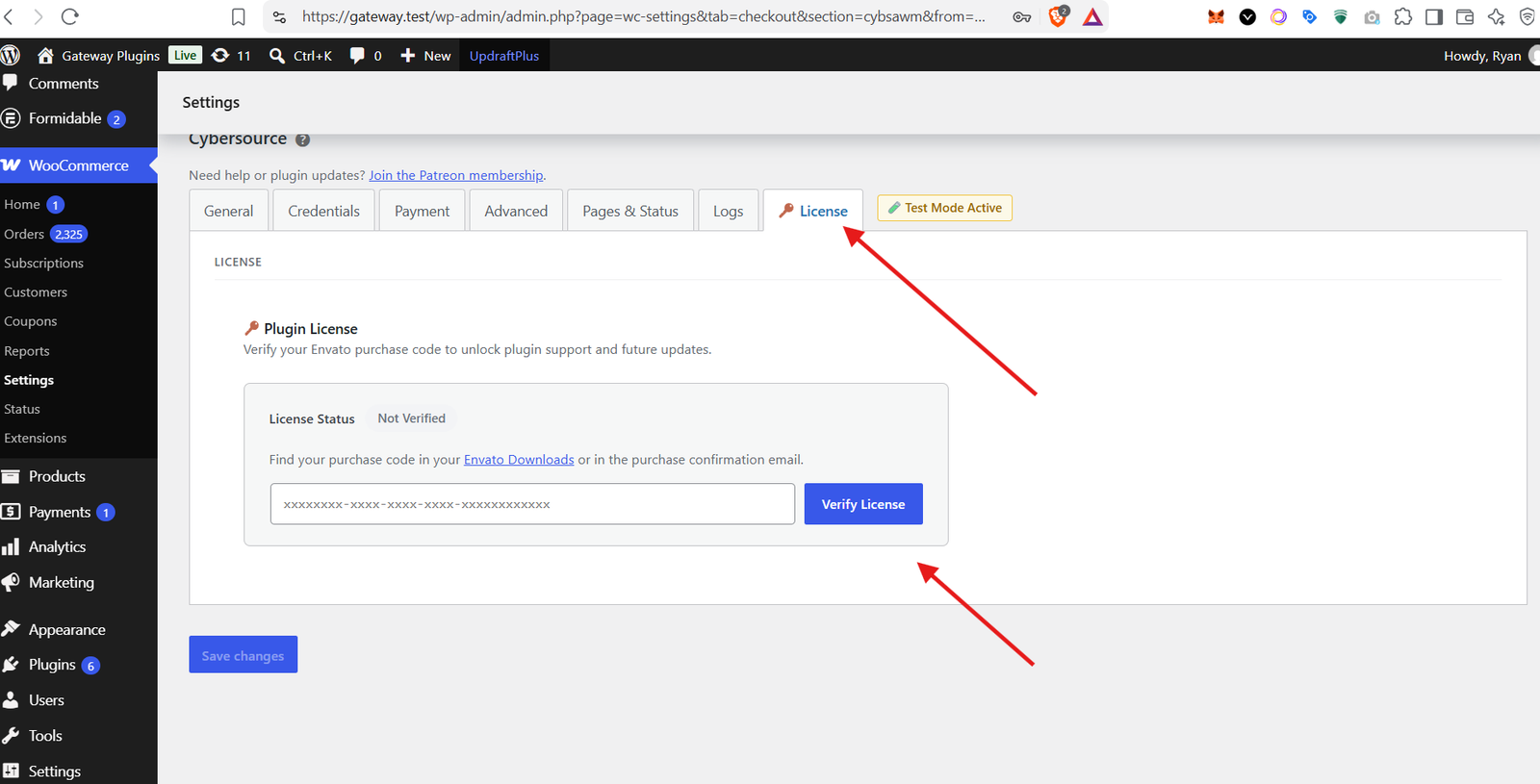Switch to the Pages & Status tab
1540x784 pixels.
coord(630,211)
